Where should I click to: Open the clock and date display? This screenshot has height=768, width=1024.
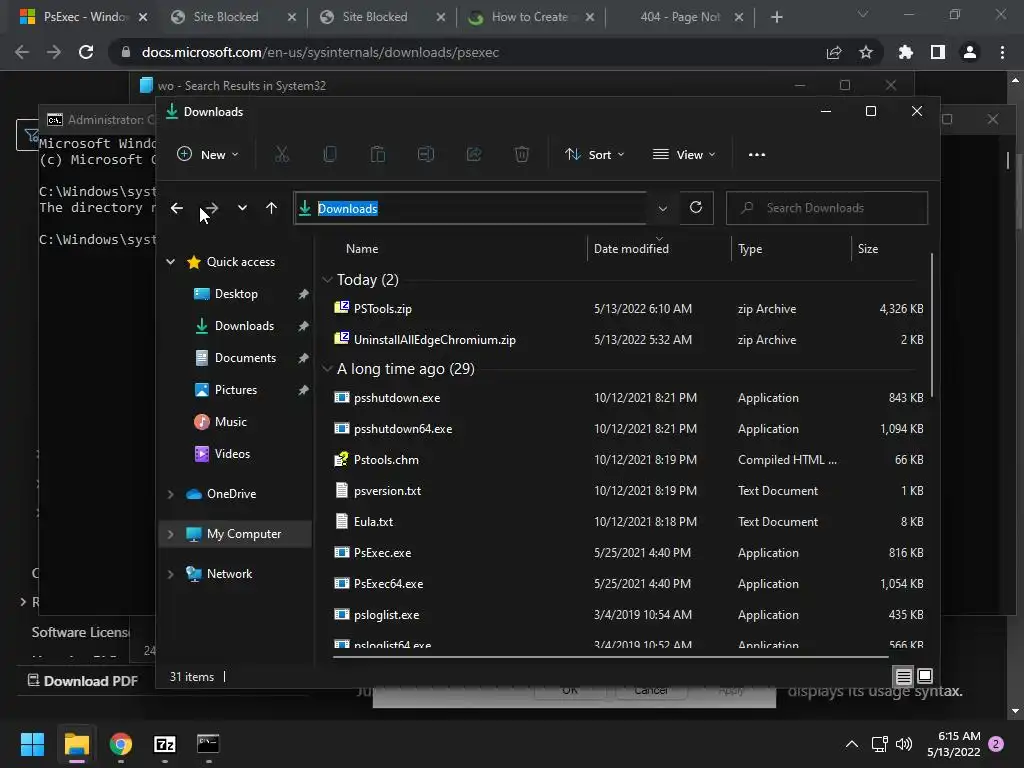953,744
